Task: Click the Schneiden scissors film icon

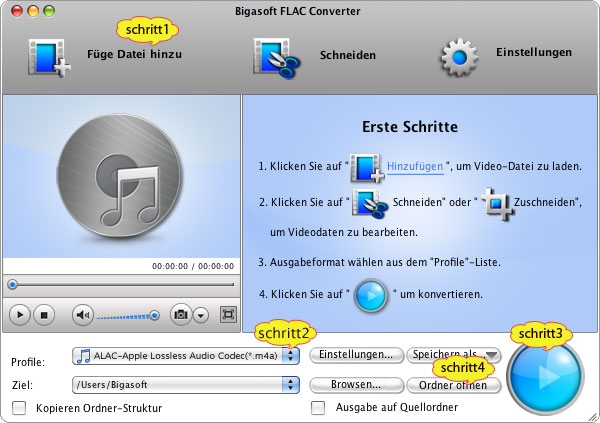Action: [277, 58]
